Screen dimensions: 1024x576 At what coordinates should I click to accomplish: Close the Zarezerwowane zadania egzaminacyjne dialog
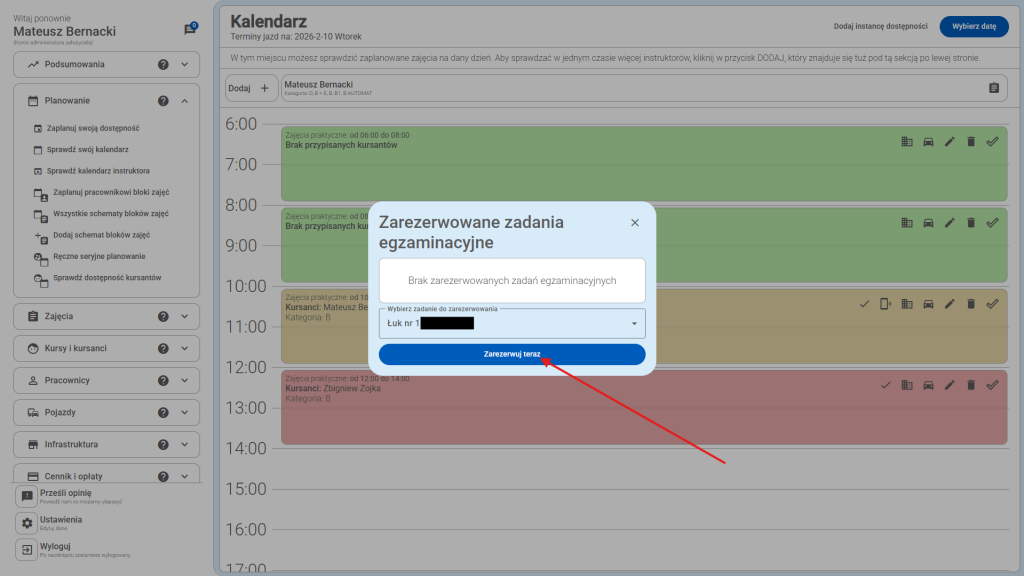(x=635, y=222)
